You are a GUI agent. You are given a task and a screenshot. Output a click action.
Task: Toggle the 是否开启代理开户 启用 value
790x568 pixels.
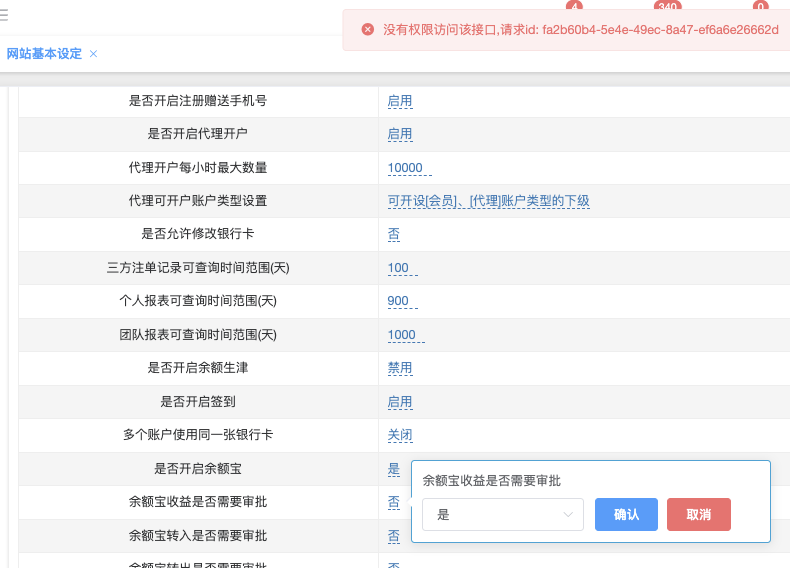400,134
